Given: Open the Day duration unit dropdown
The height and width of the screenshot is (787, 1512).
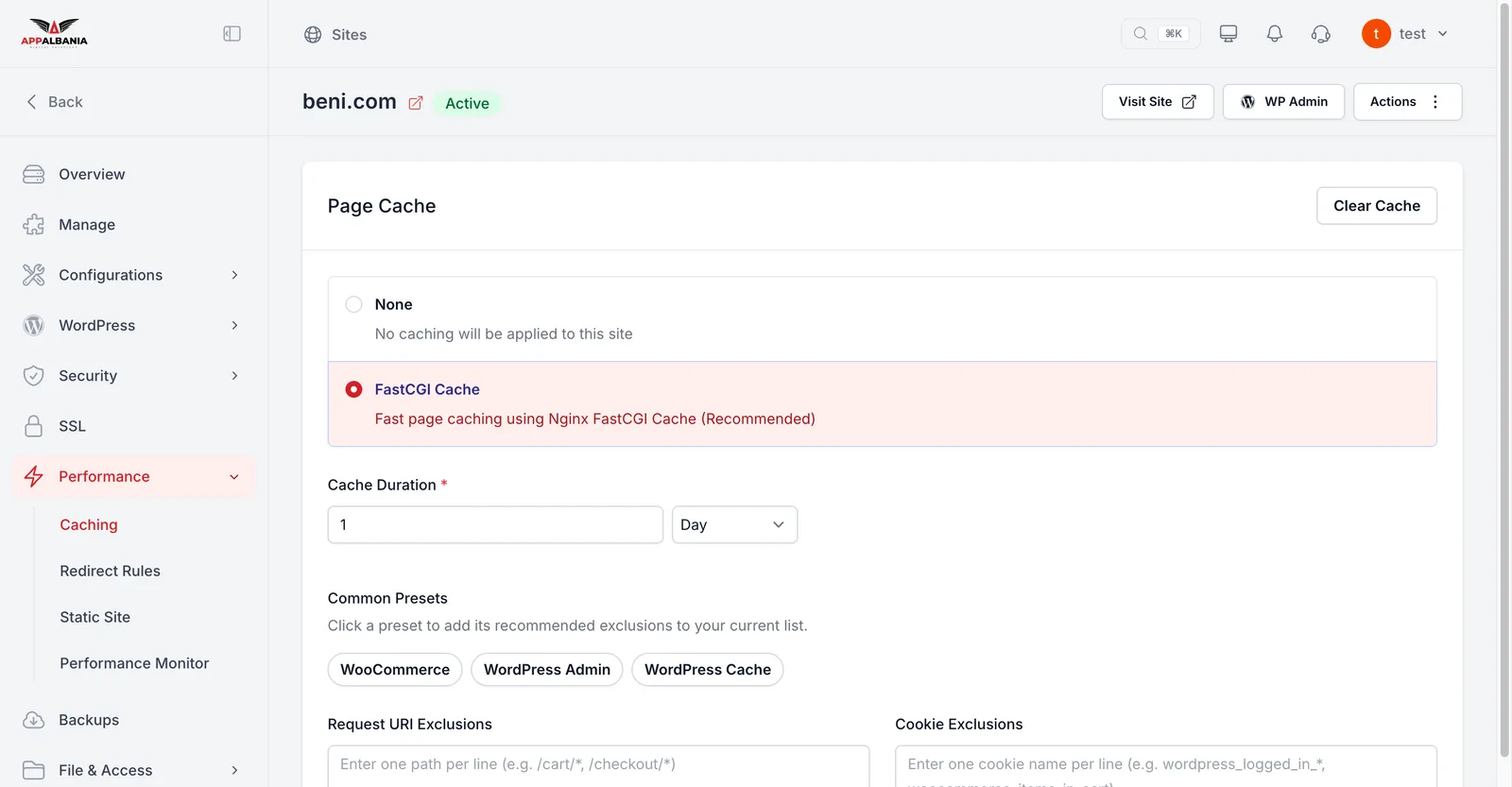Looking at the screenshot, I should pyautogui.click(x=734, y=525).
